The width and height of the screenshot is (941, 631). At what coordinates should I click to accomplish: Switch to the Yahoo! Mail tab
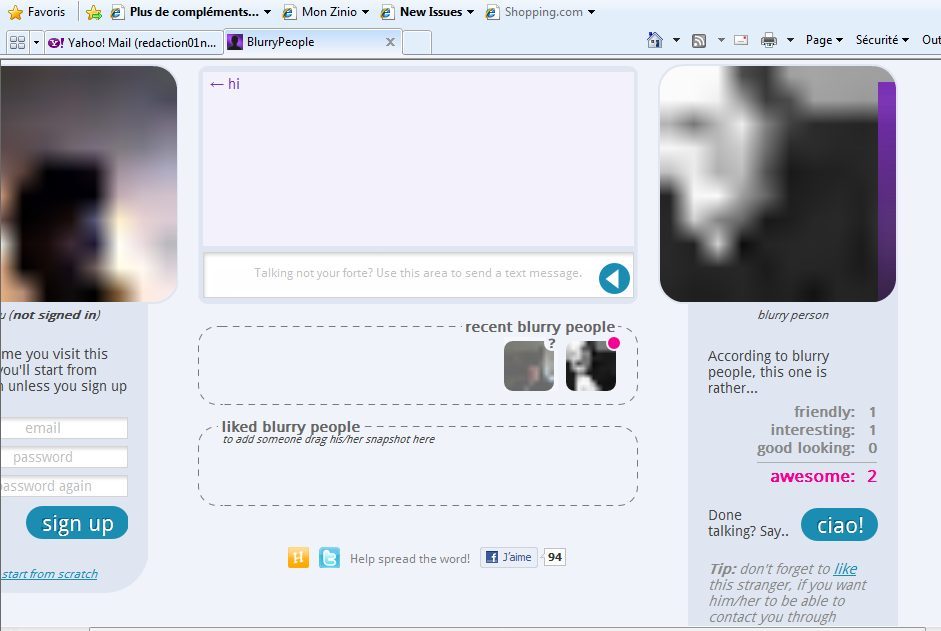pos(133,42)
